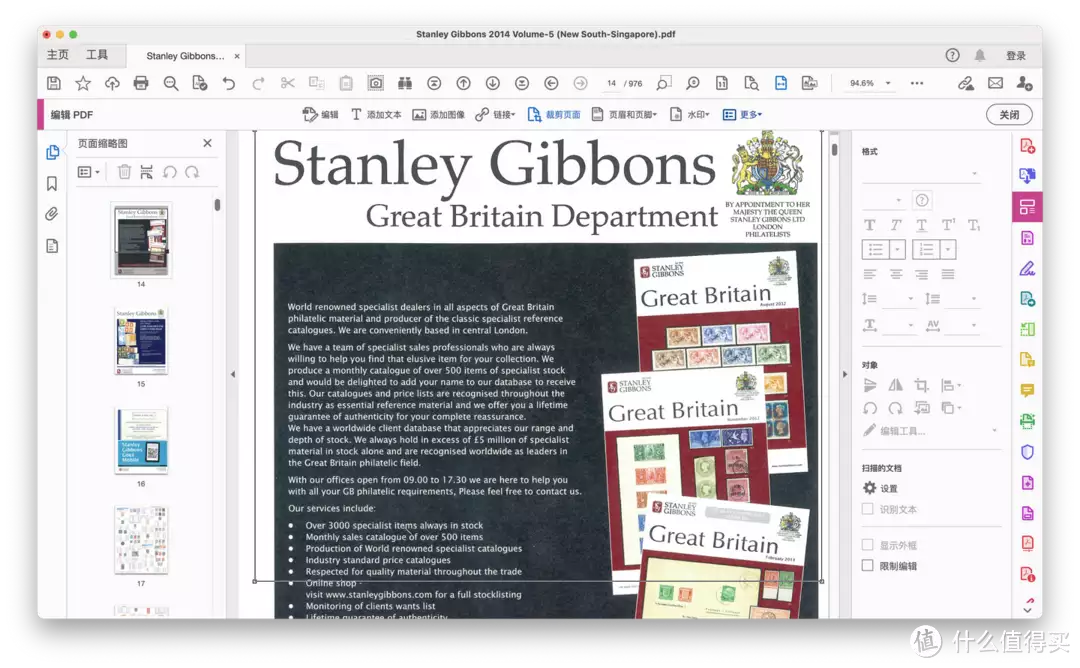1080x668 pixels.
Task: Rotate page clockwise in thumbnails panel
Action: (x=192, y=172)
